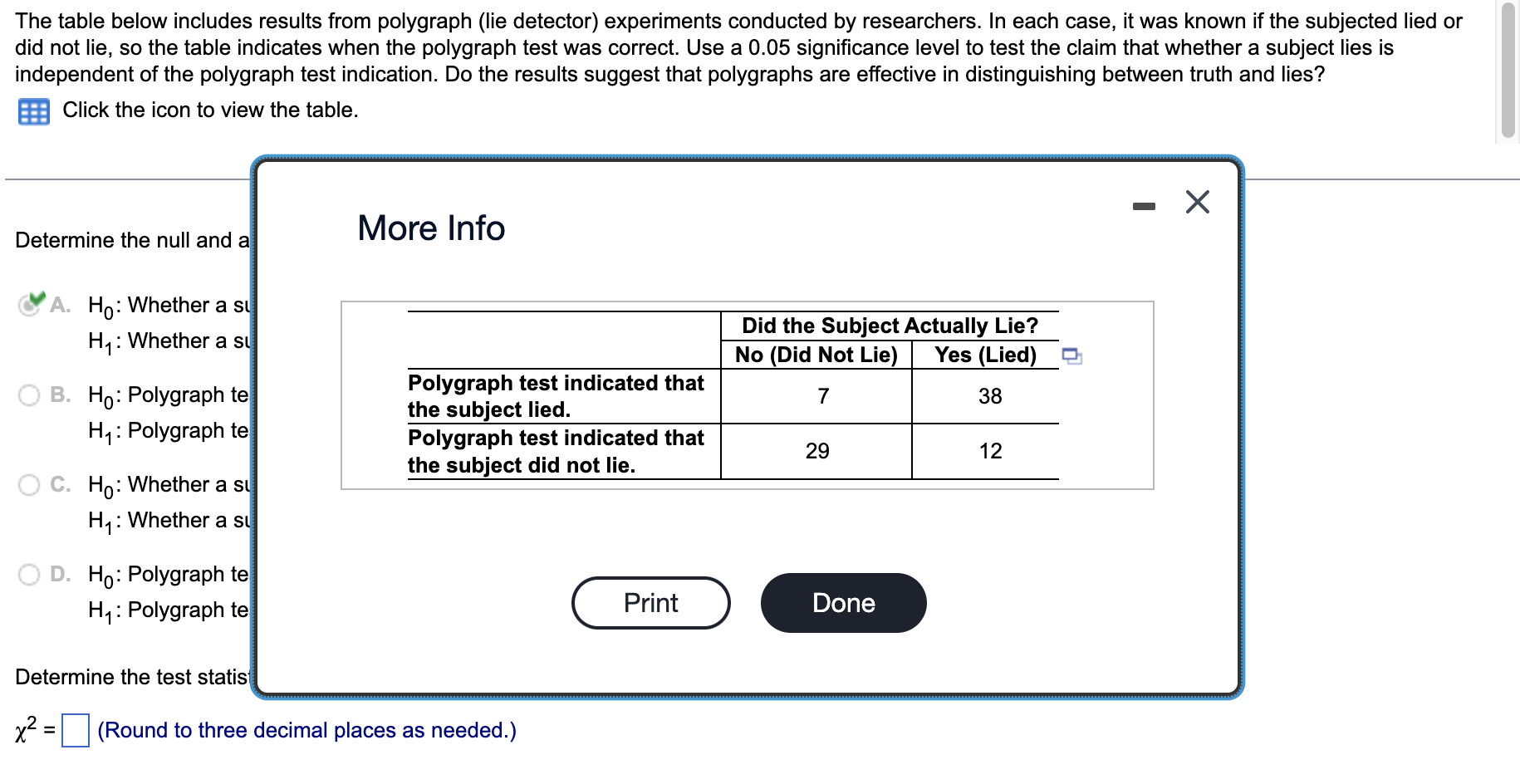Select answer choice C radio button
The width and height of the screenshot is (1520, 784).
[x=29, y=484]
